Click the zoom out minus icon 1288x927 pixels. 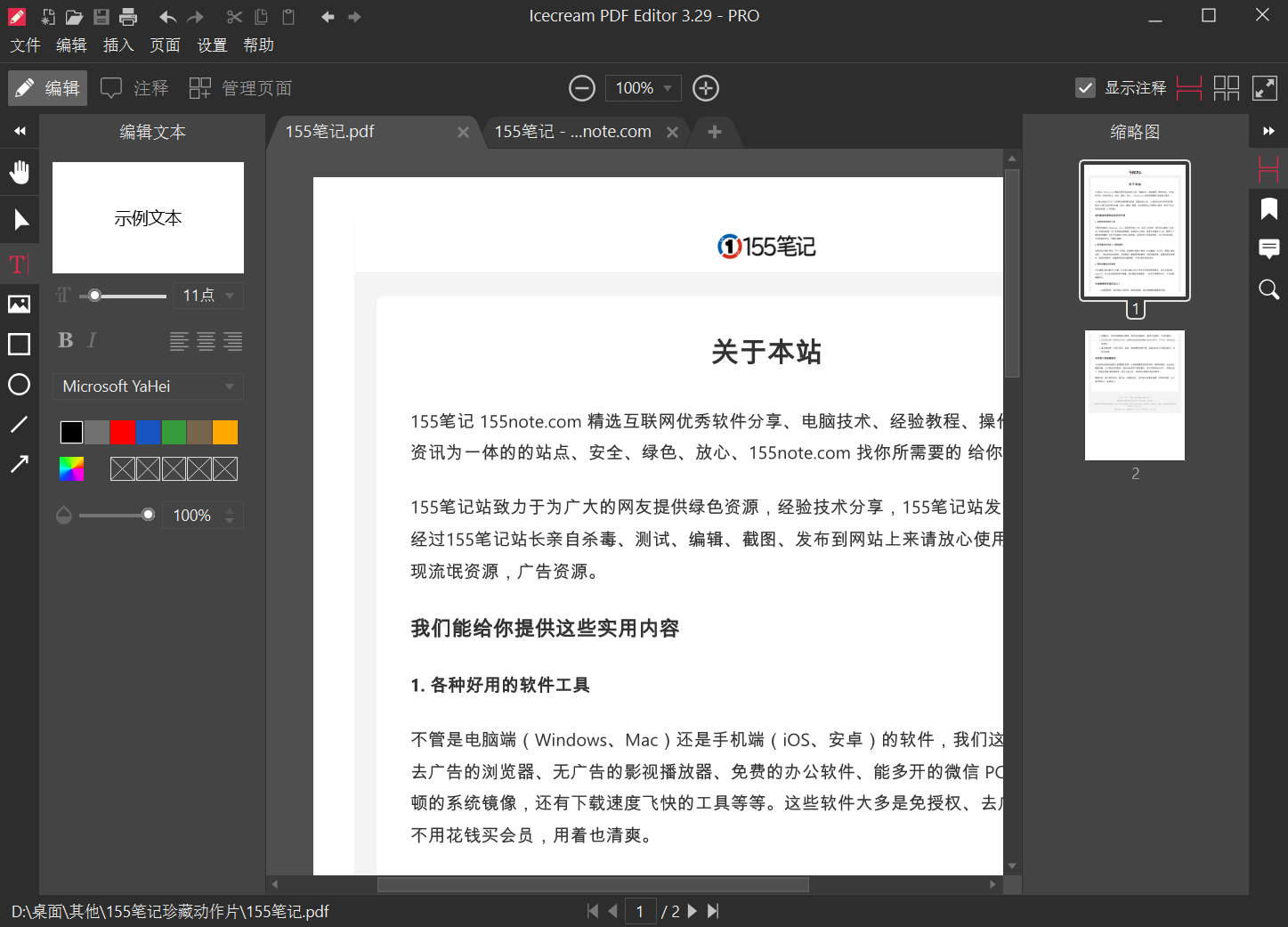click(581, 88)
